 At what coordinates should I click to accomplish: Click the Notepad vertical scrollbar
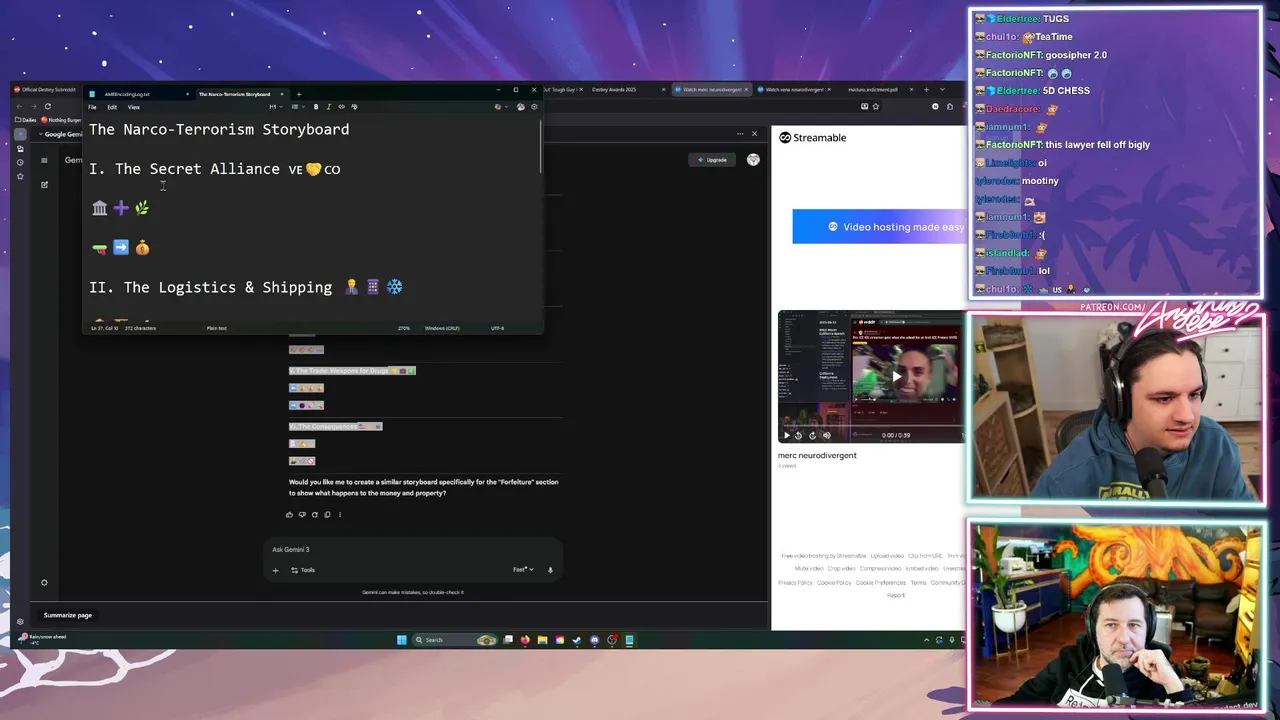point(541,146)
